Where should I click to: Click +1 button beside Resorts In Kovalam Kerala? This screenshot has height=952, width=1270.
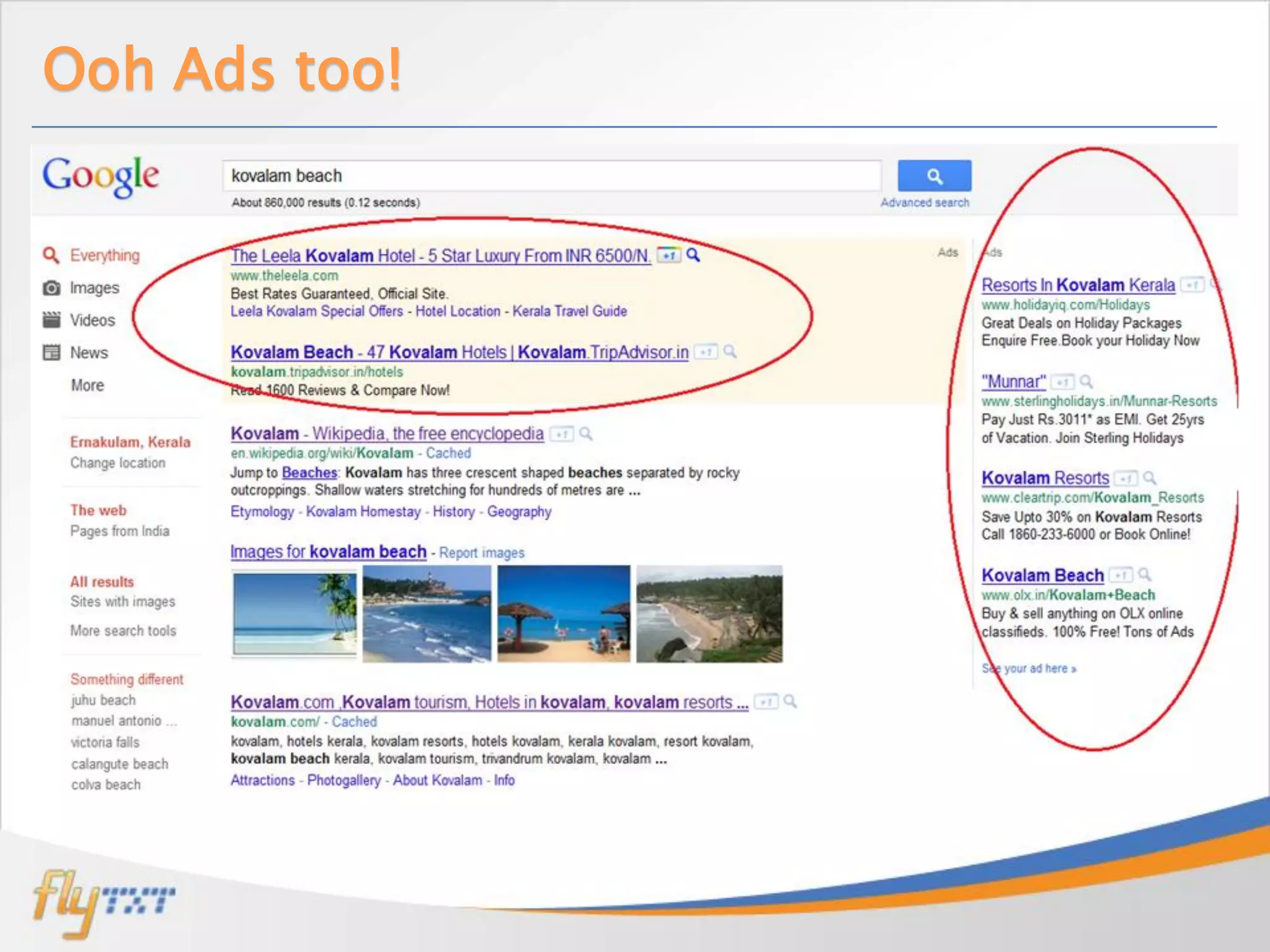pyautogui.click(x=1192, y=285)
